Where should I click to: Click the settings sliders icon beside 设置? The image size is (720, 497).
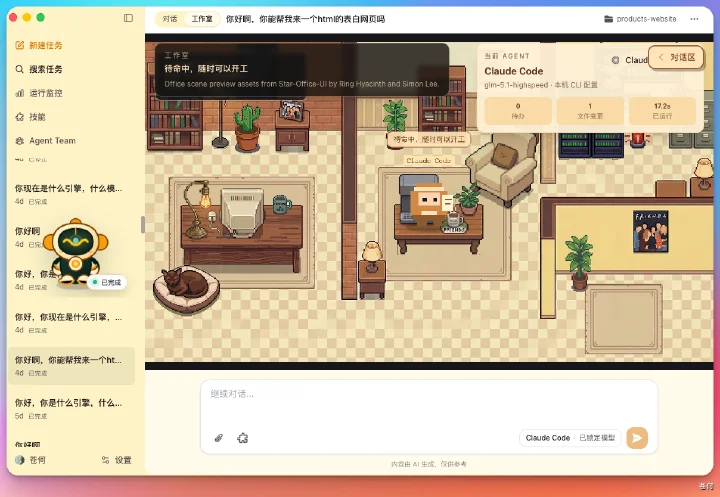(105, 460)
